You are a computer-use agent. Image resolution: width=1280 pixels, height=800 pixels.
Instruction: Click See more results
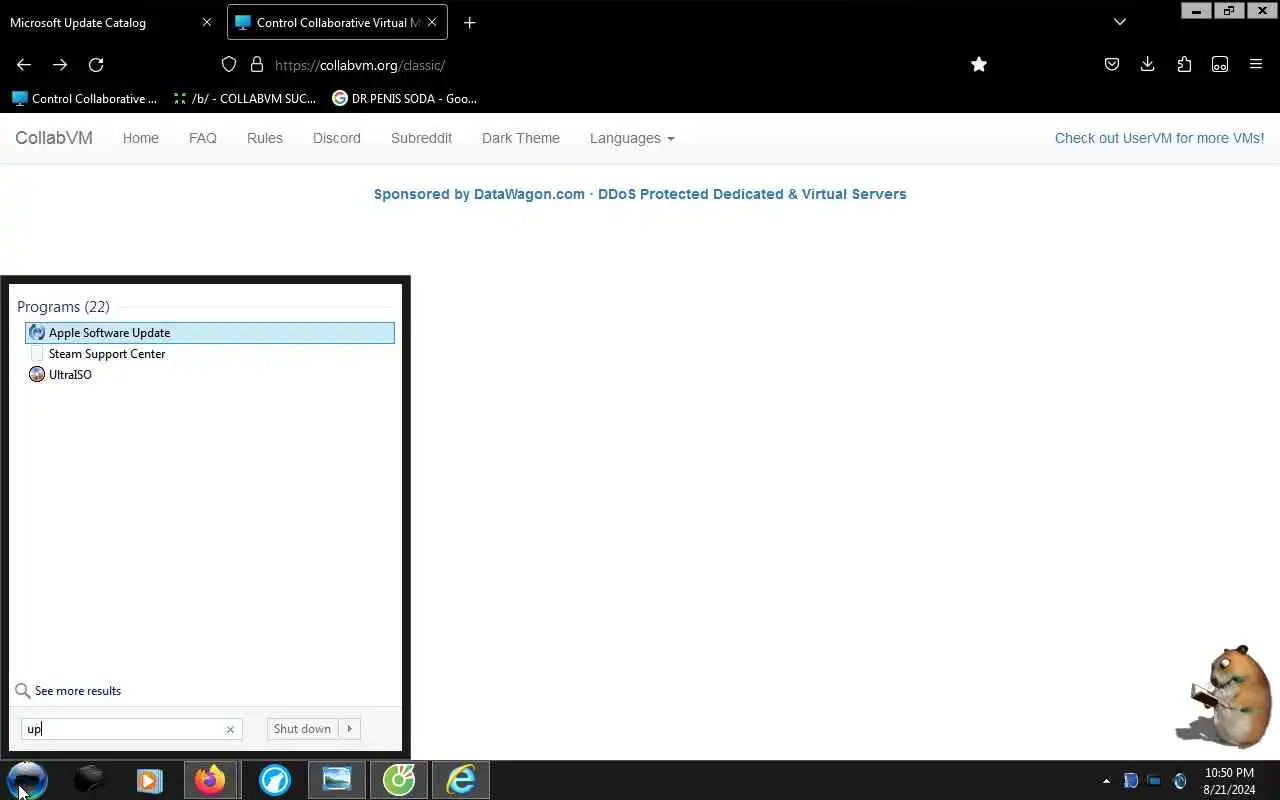point(78,691)
